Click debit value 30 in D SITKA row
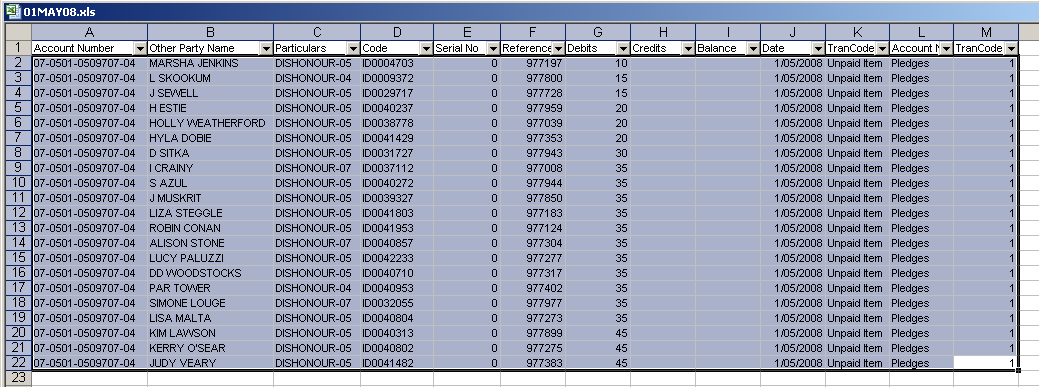Viewport: 1039px width, 387px height. point(598,153)
